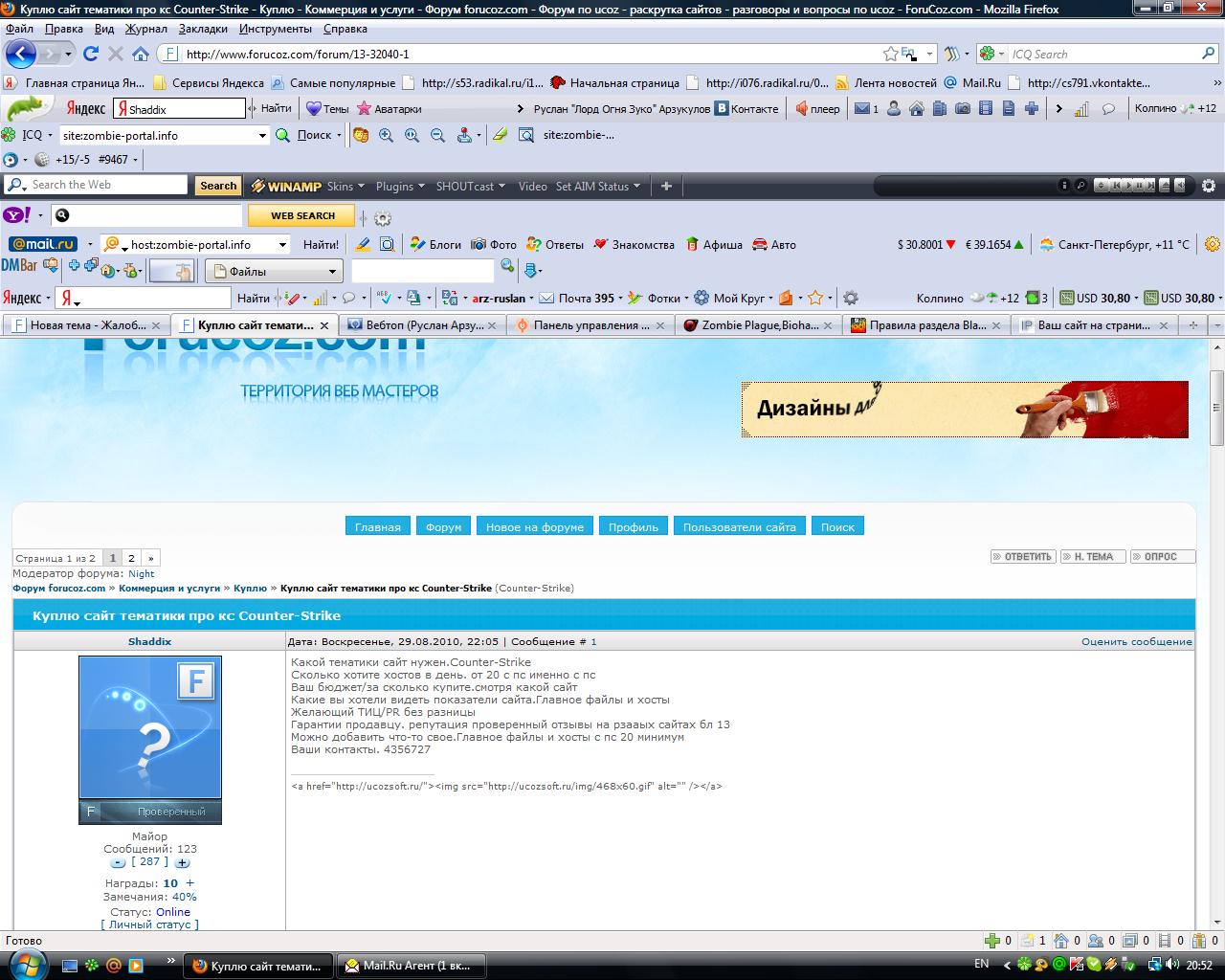
Task: Switch to the Панель управления tab
Action: pyautogui.click(x=590, y=325)
